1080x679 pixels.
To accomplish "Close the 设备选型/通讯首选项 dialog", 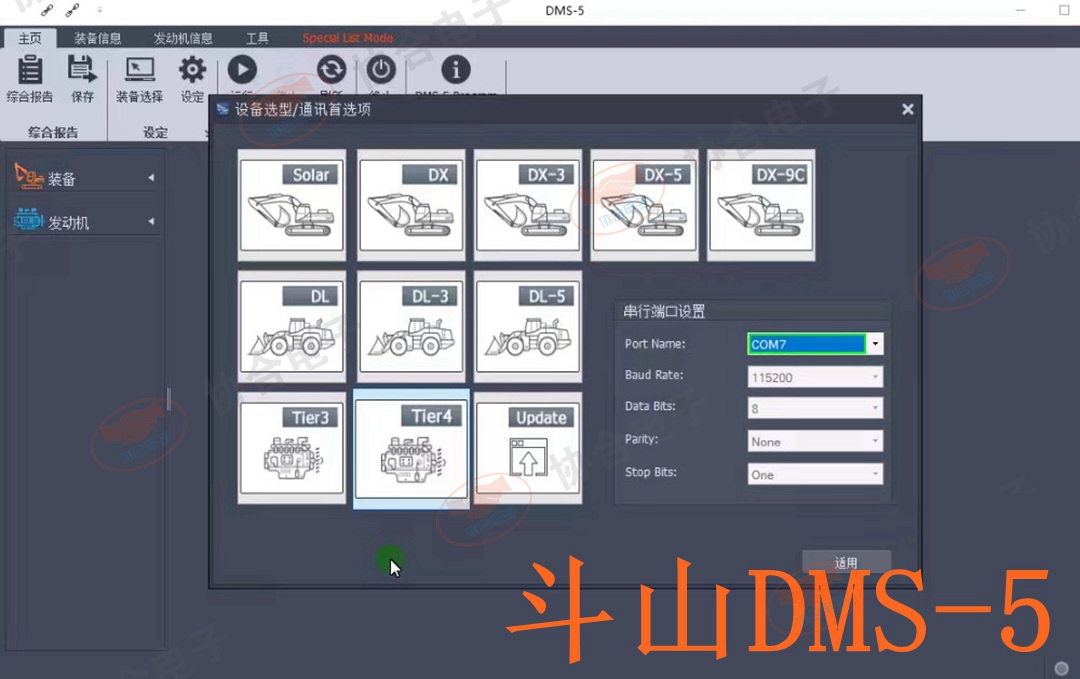I will click(x=908, y=109).
